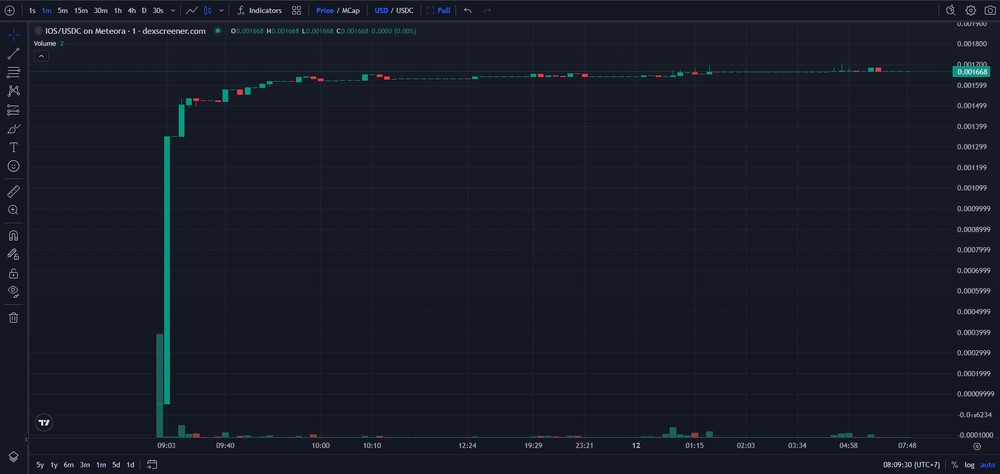
Task: Select the candlestick chart style icon
Action: pos(207,10)
